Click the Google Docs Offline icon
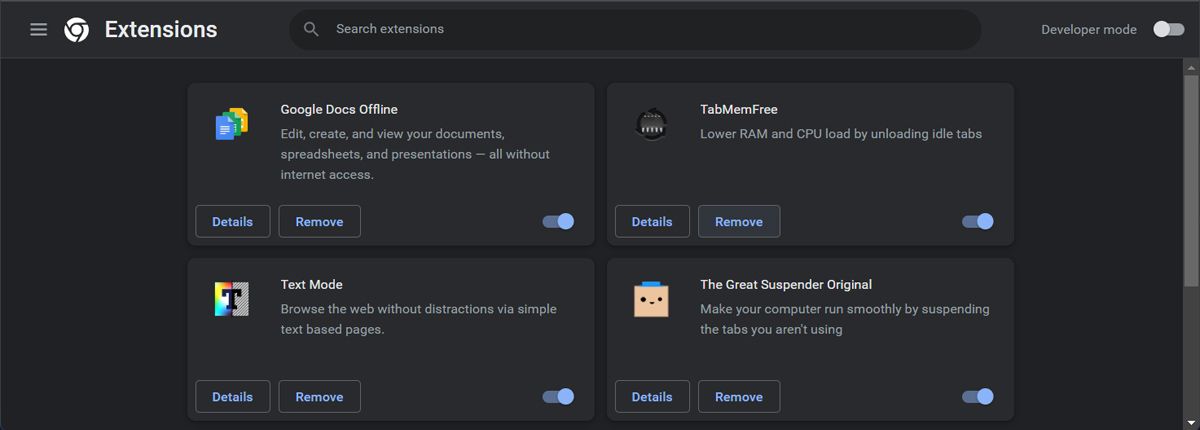The height and width of the screenshot is (430, 1200). (231, 124)
